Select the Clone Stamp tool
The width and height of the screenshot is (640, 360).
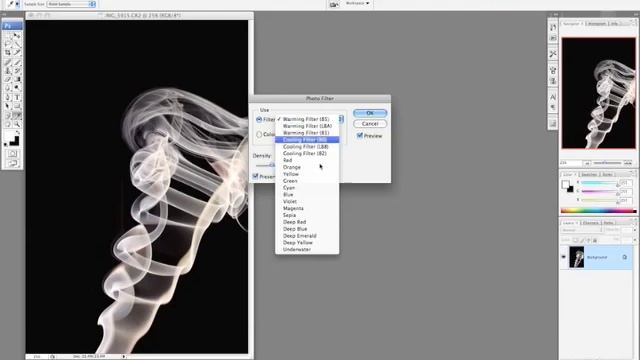pos(8,71)
